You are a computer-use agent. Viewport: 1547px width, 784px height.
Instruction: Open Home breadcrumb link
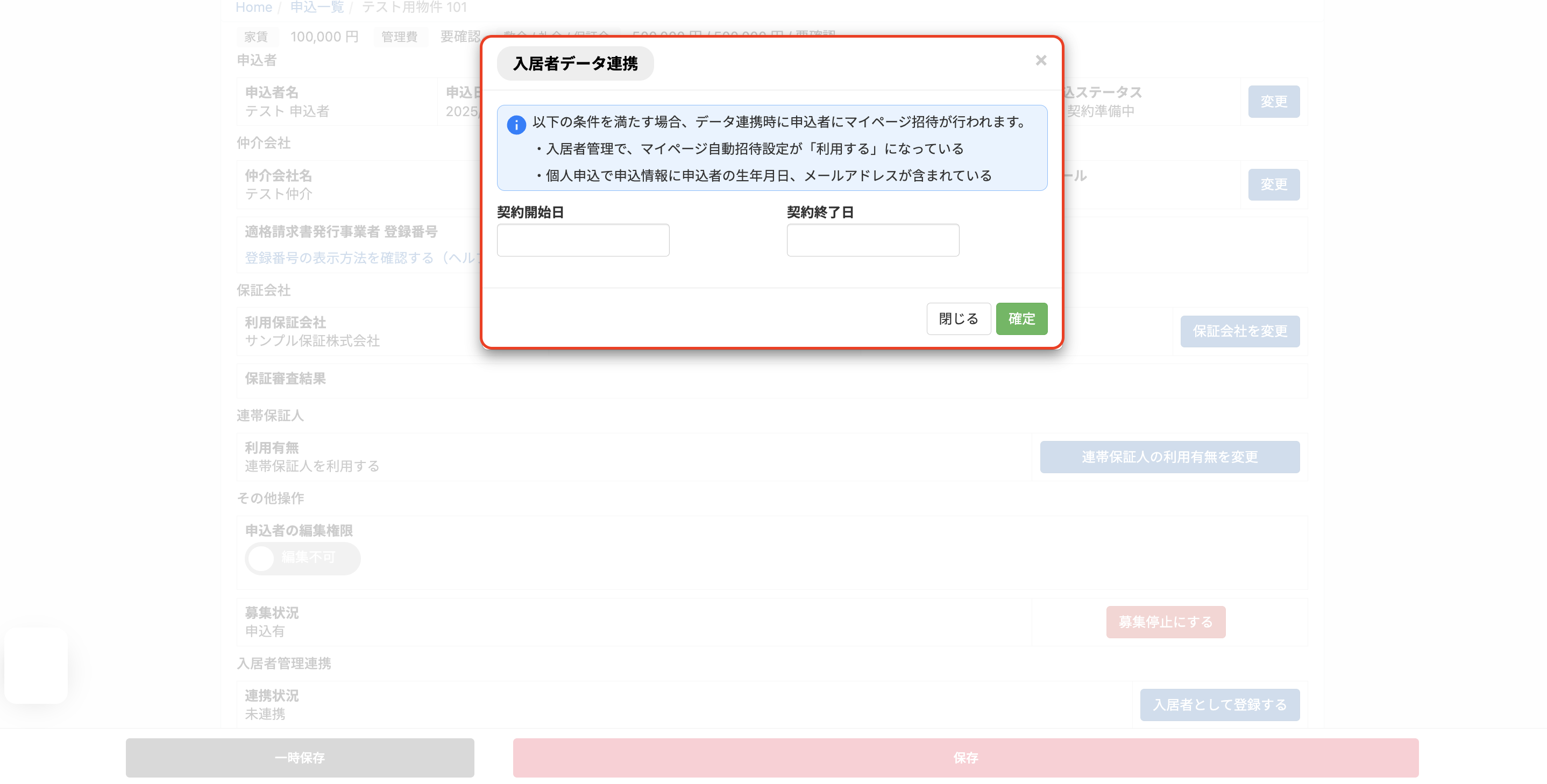(x=253, y=7)
